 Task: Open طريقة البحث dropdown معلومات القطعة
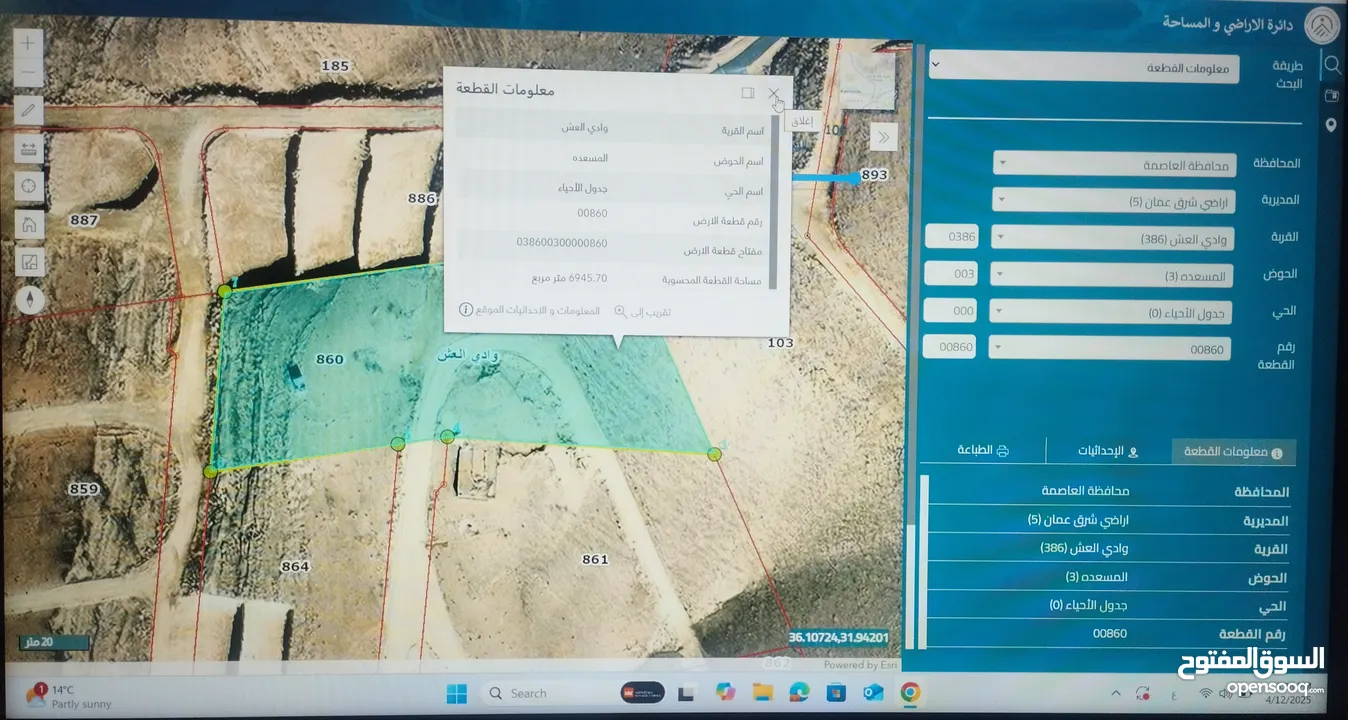pos(1083,67)
